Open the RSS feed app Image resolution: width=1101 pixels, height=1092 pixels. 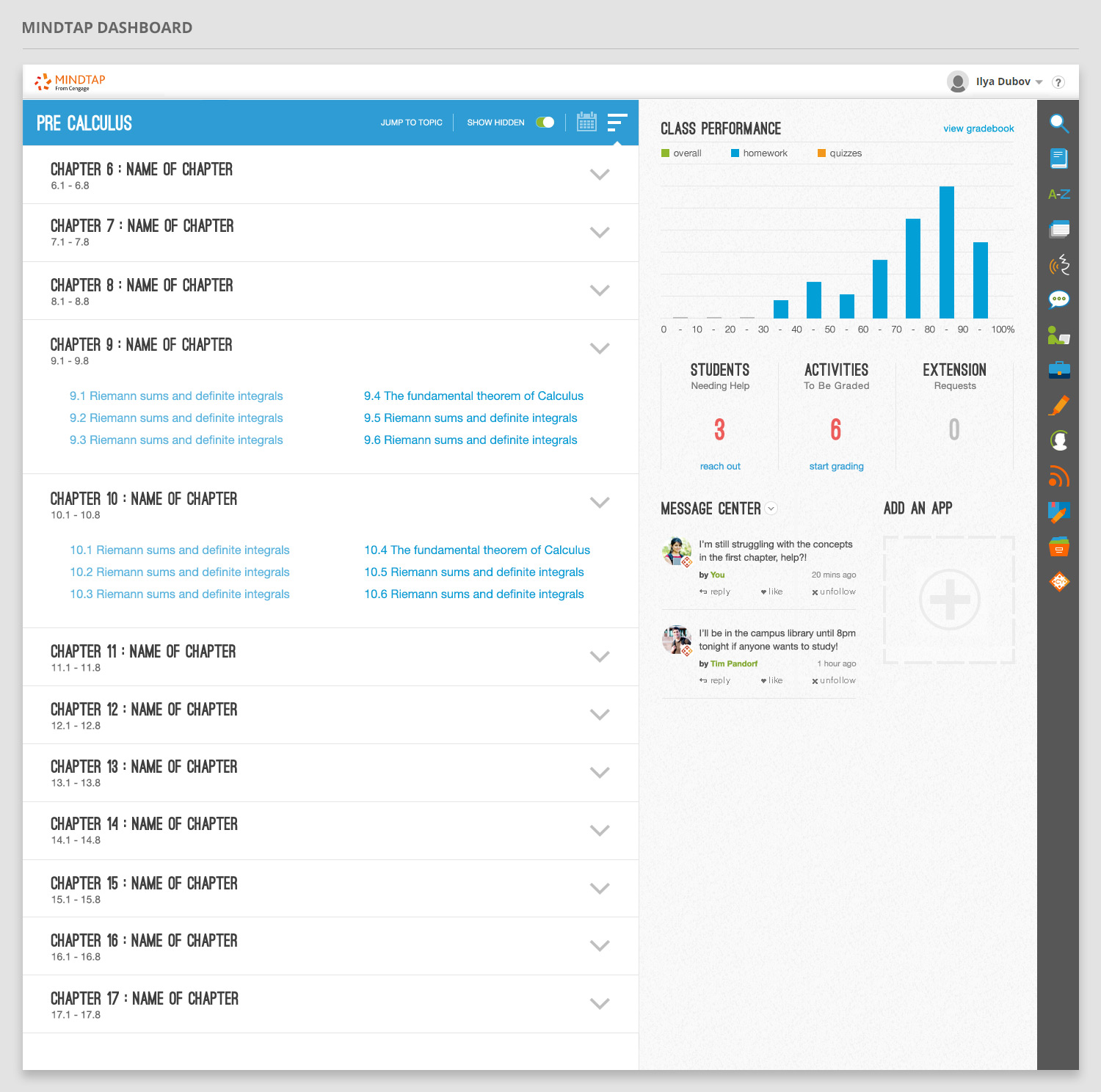tap(1058, 477)
